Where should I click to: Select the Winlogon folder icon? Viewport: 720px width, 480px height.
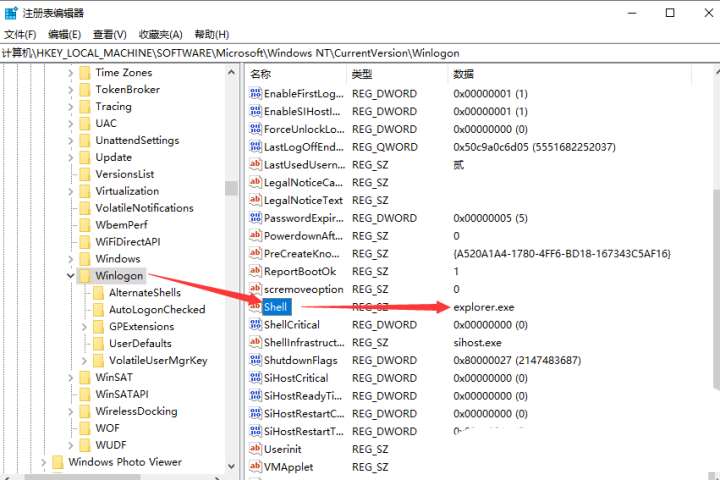click(85, 276)
